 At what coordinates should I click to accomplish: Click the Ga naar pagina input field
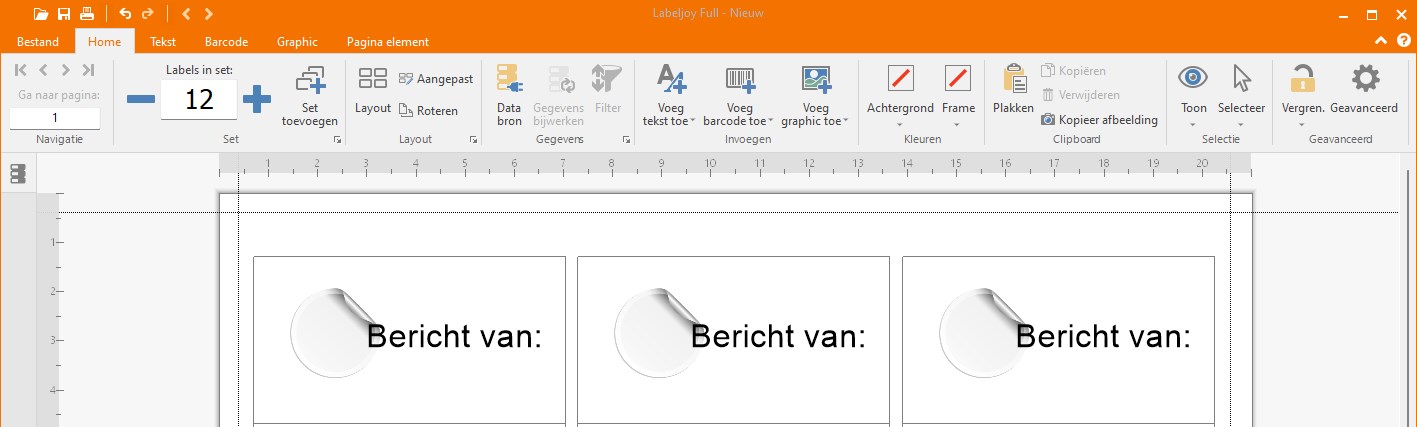tap(55, 118)
